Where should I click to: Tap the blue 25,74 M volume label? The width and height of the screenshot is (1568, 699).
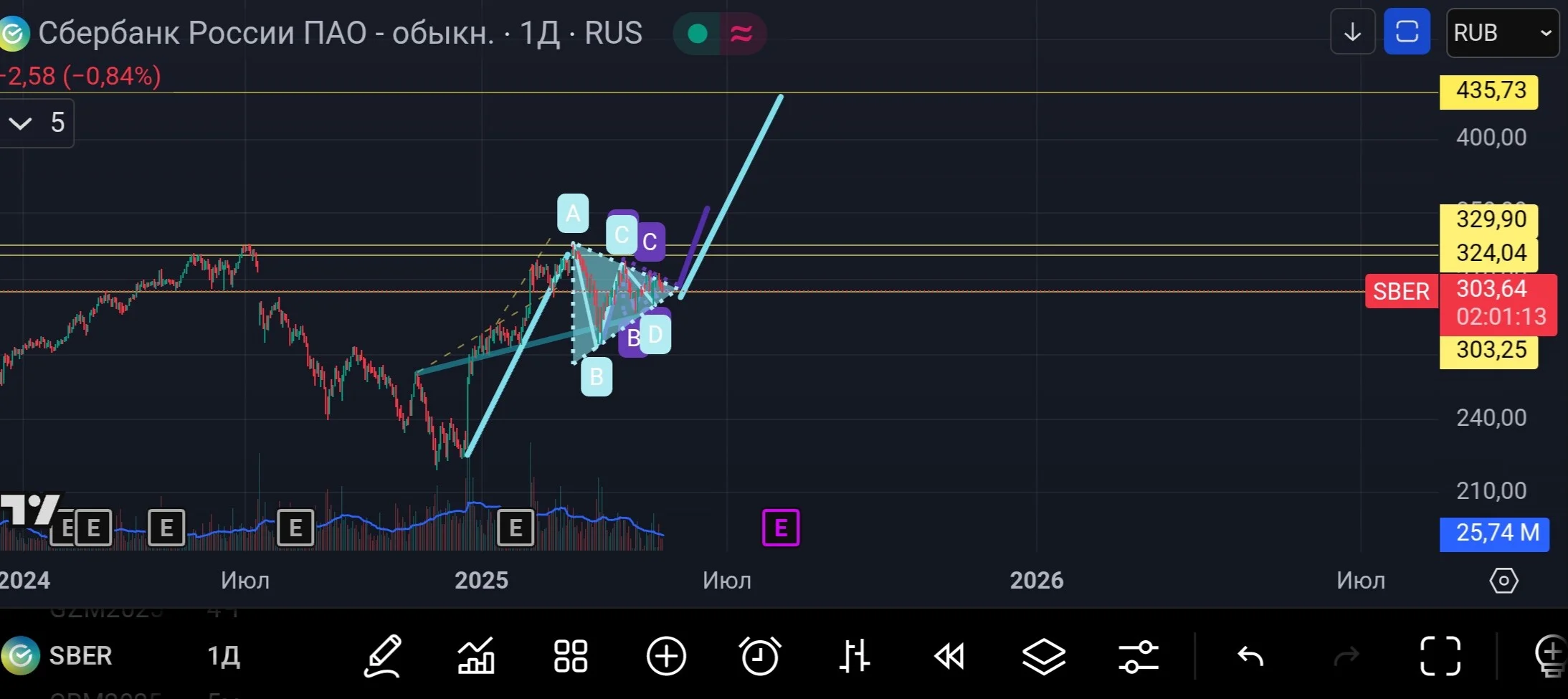1495,533
